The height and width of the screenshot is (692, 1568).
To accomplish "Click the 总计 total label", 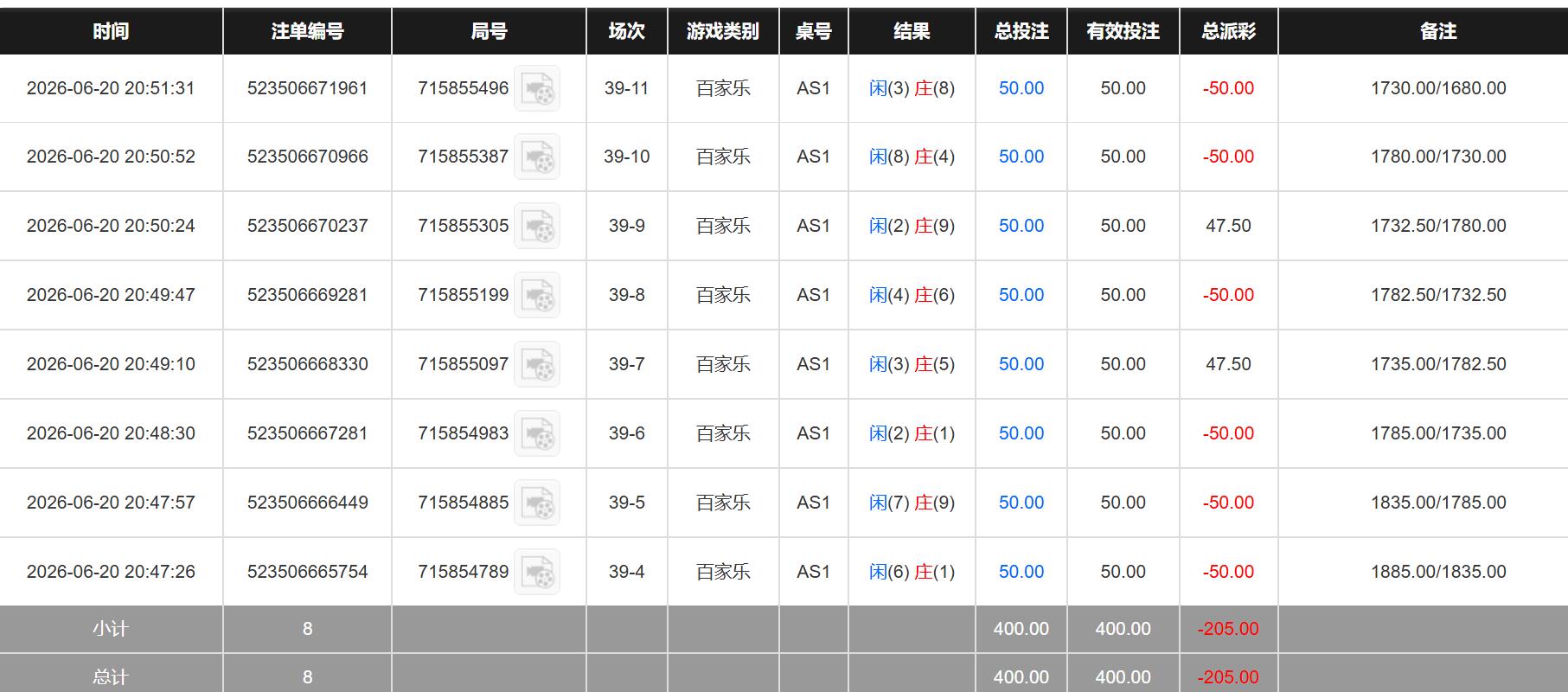I will click(x=111, y=677).
